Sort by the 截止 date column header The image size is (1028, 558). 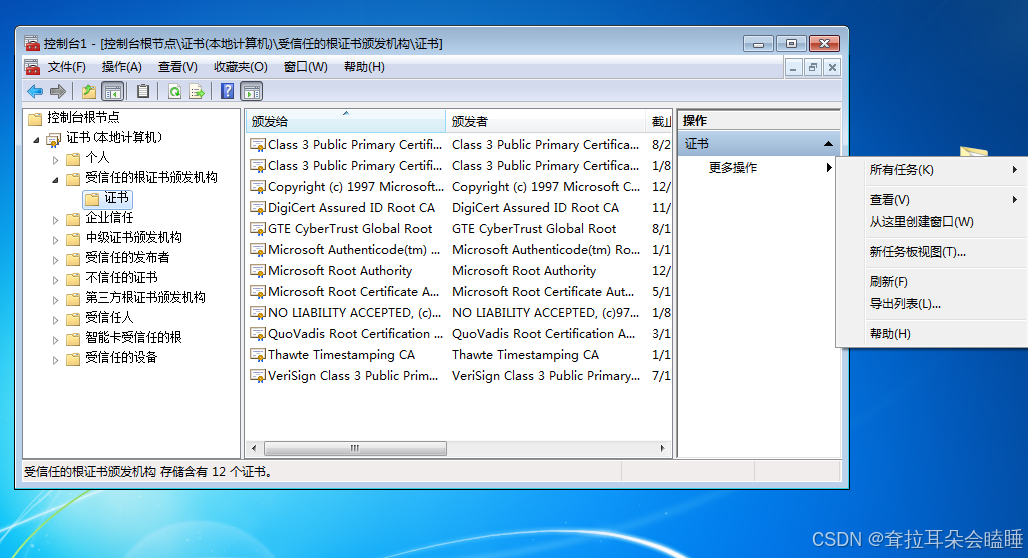pyautogui.click(x=659, y=121)
